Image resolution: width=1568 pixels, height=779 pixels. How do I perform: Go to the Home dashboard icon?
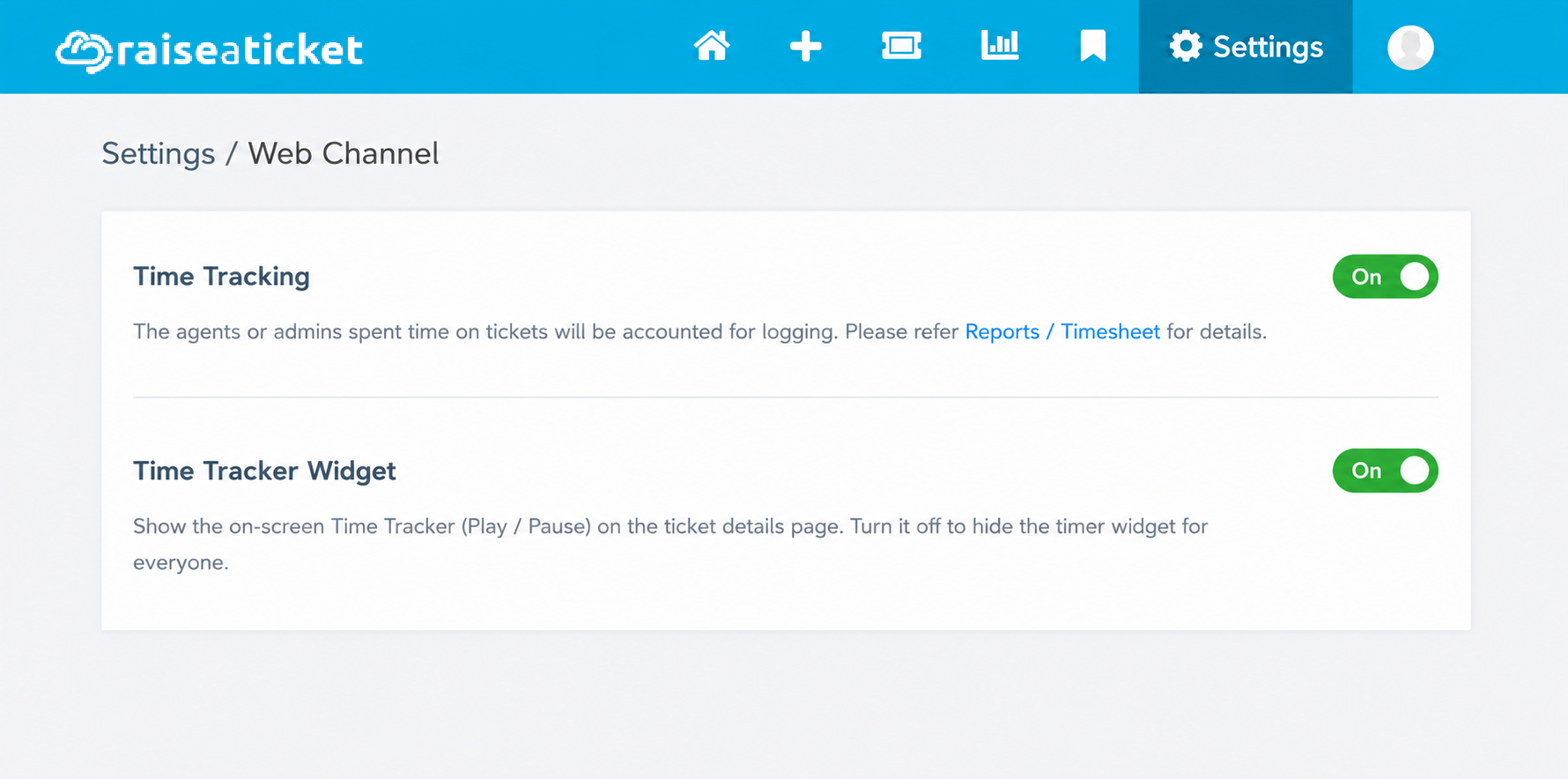click(x=712, y=46)
